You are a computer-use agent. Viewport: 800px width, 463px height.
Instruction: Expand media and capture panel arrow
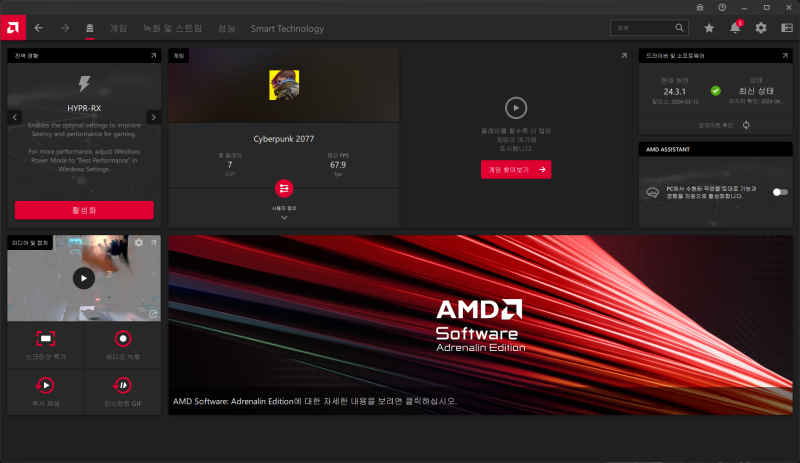(153, 242)
